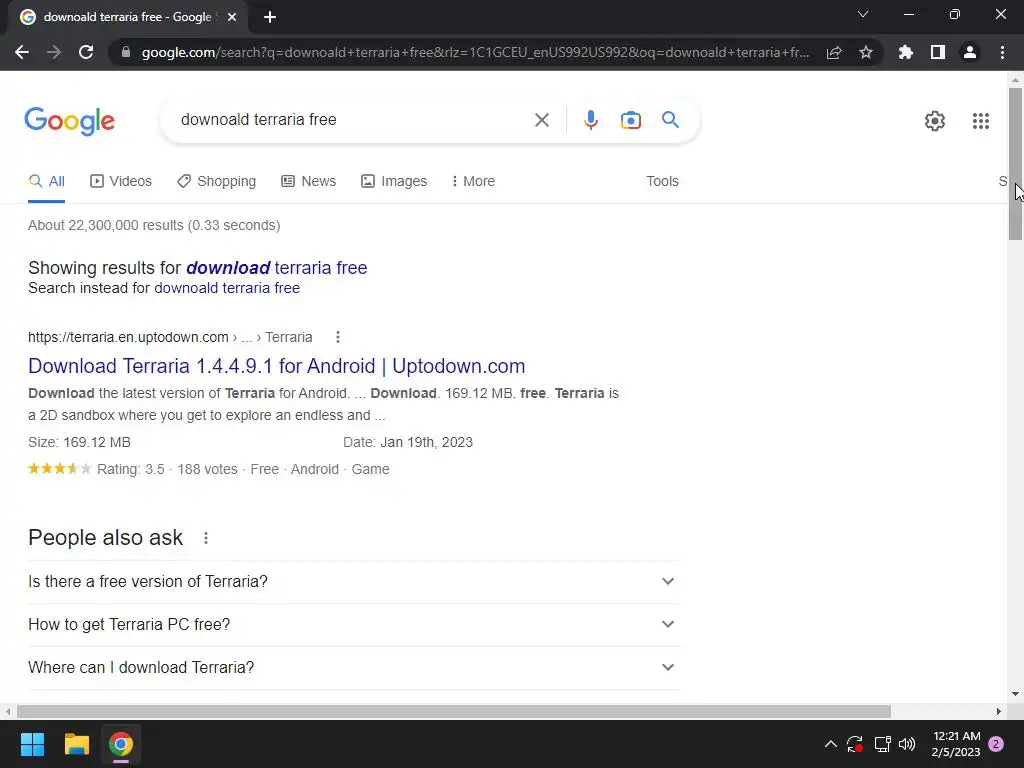Screen dimensions: 1024x768
Task: Open Google quick settings gear
Action: (935, 121)
